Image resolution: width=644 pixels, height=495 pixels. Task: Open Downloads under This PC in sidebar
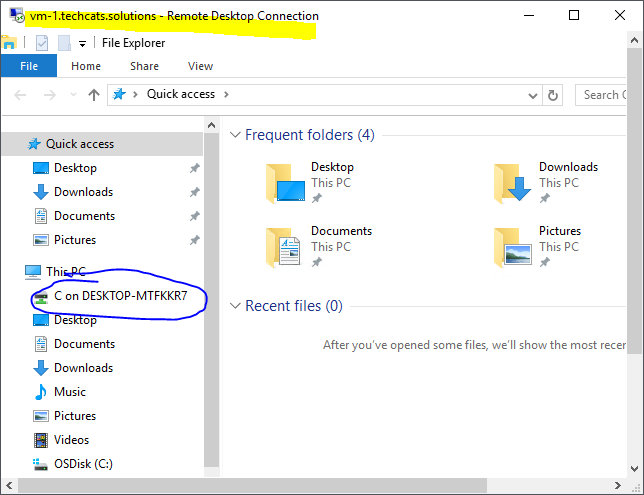click(x=83, y=368)
